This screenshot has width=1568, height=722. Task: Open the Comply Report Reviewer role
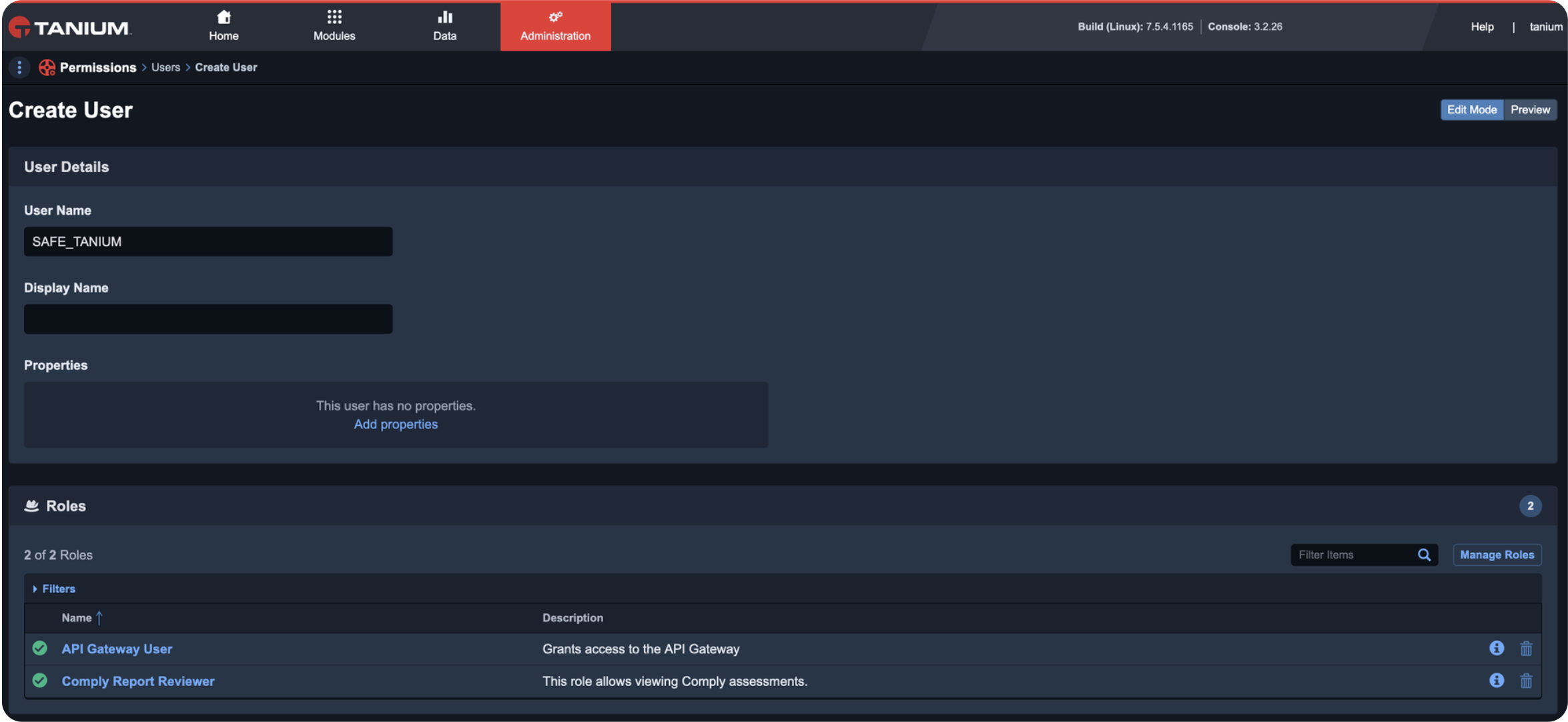tap(138, 681)
